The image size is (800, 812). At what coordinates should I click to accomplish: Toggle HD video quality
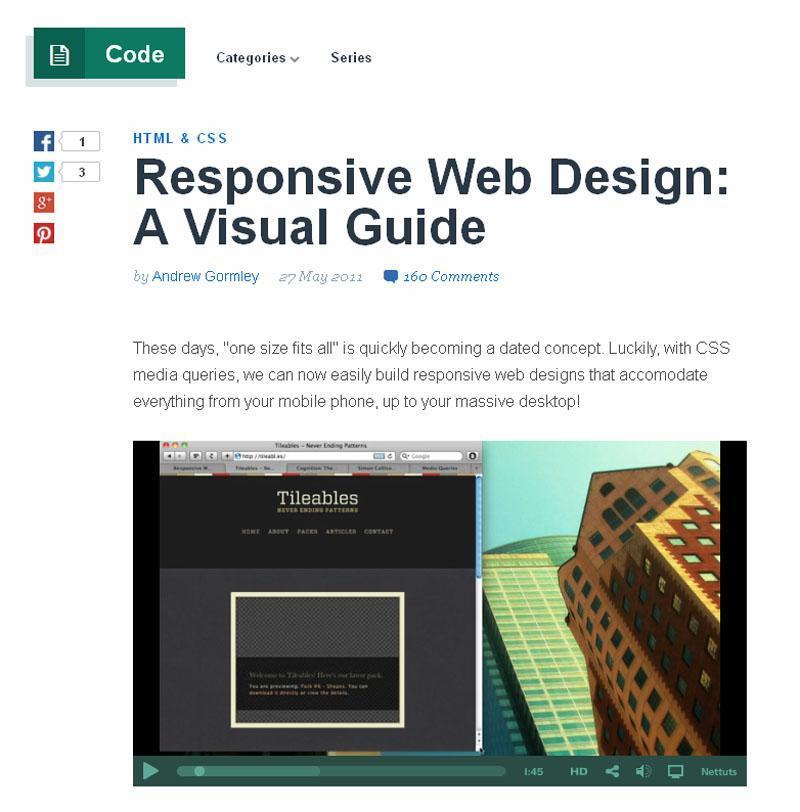[x=578, y=771]
